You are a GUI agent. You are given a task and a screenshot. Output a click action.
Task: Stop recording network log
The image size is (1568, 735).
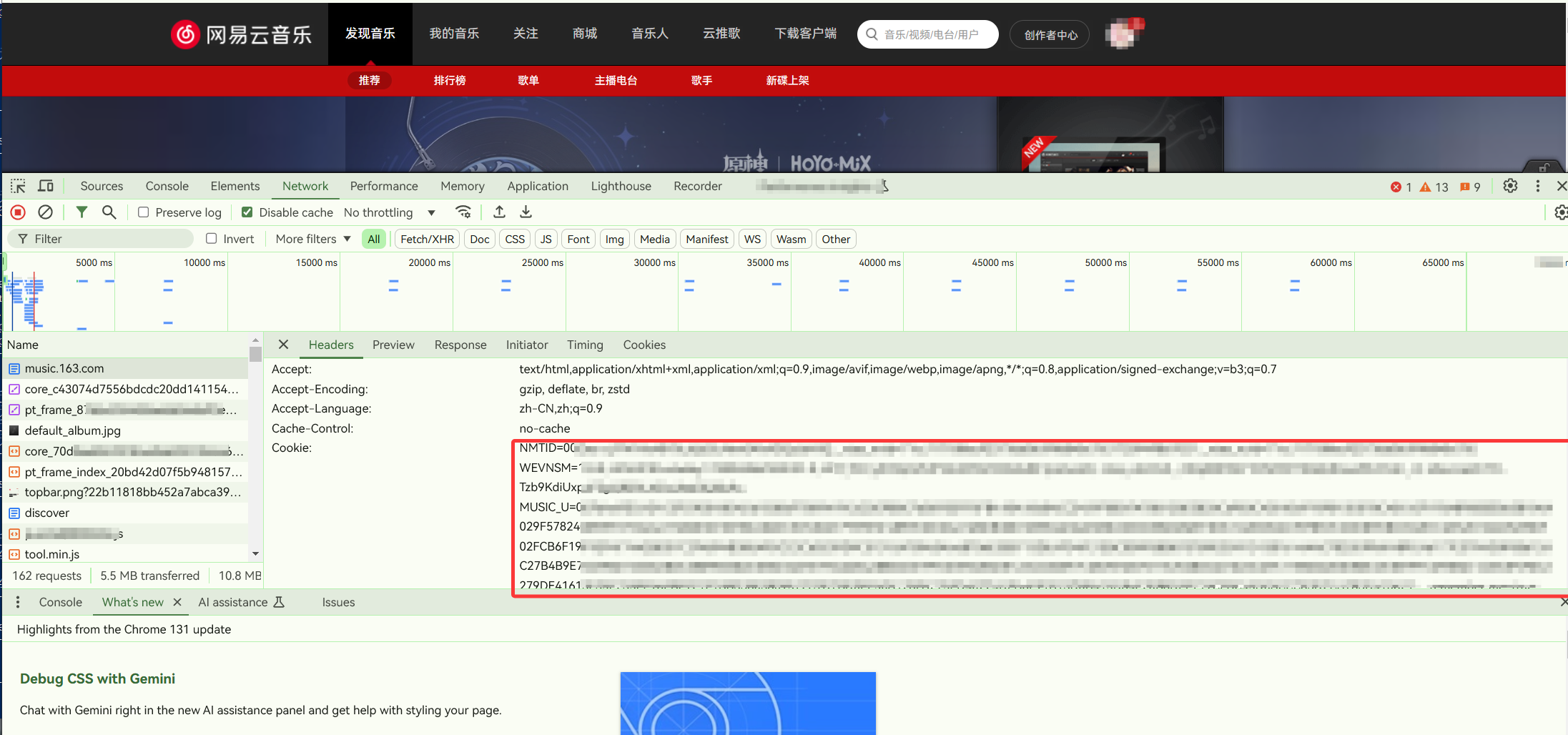click(x=19, y=212)
